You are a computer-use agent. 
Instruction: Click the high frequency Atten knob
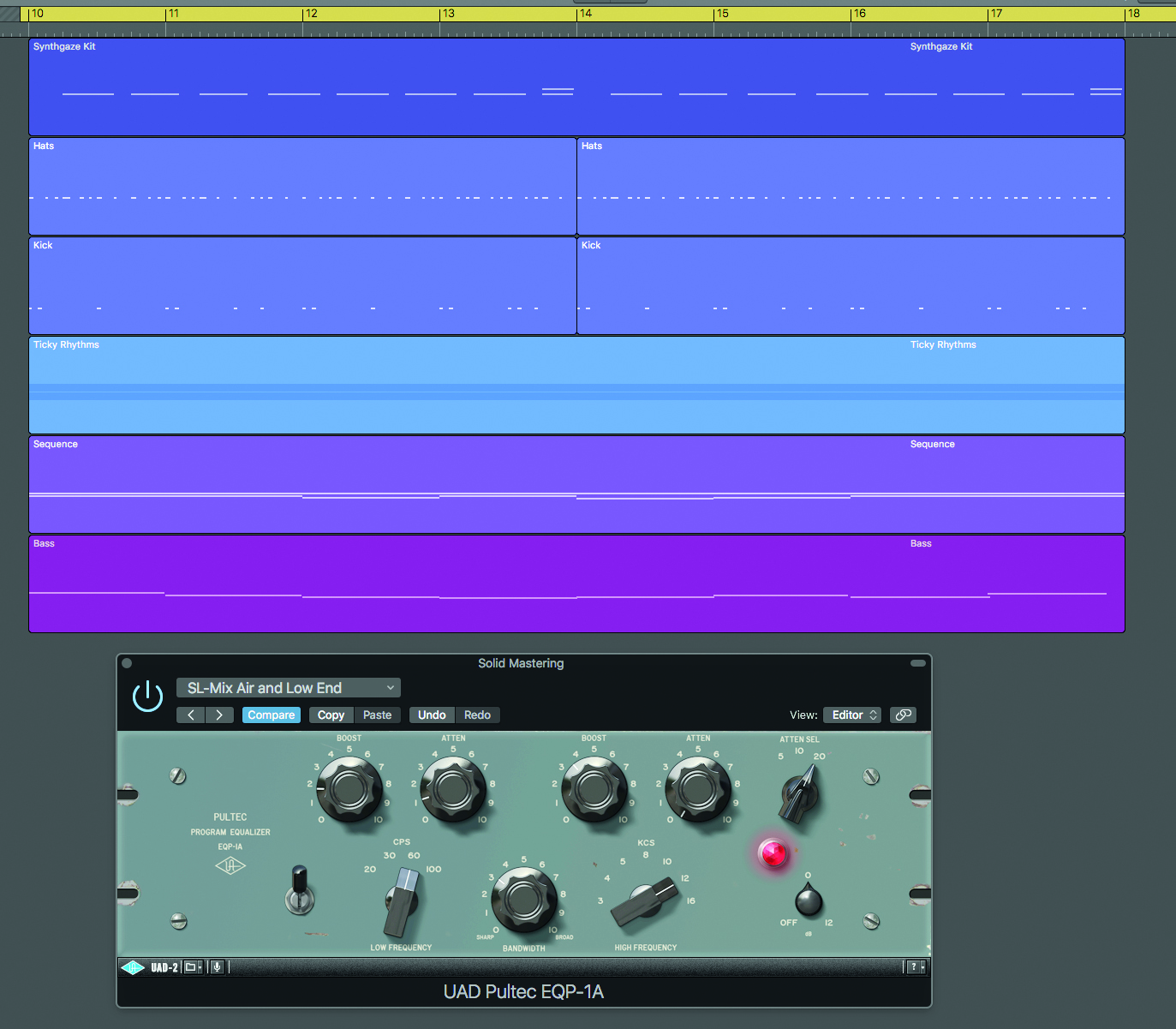pos(698,789)
